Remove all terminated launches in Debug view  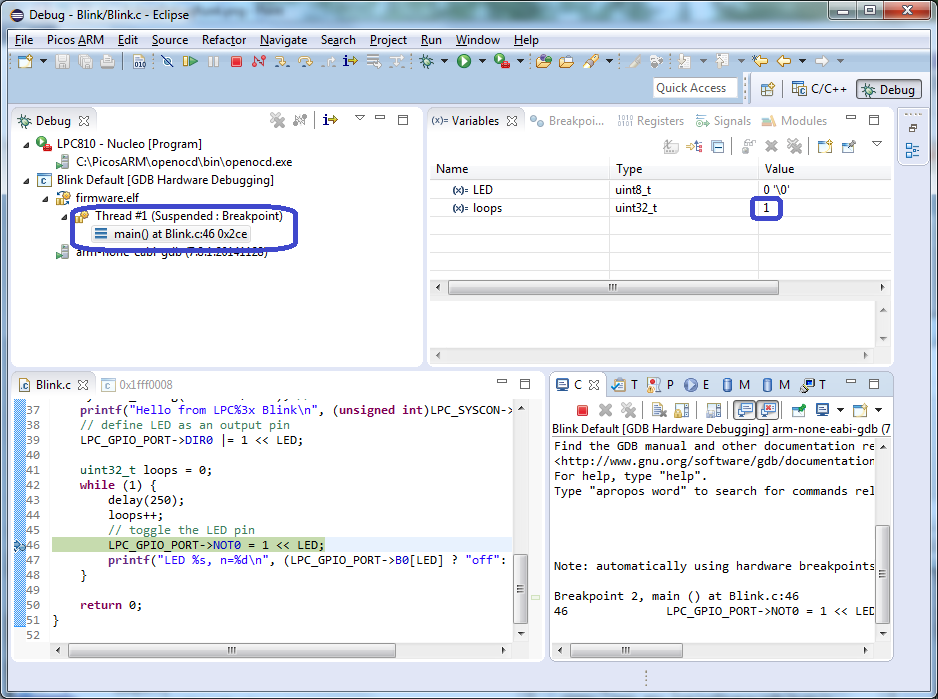point(277,120)
